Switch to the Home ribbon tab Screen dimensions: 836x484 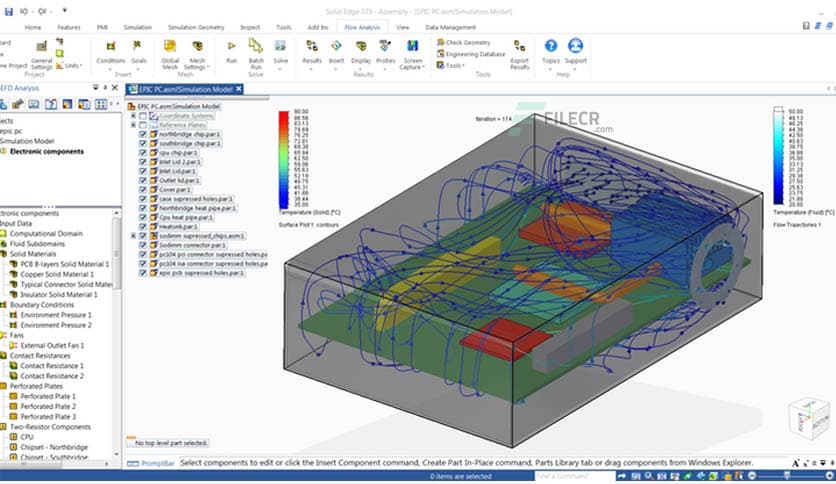[33, 27]
